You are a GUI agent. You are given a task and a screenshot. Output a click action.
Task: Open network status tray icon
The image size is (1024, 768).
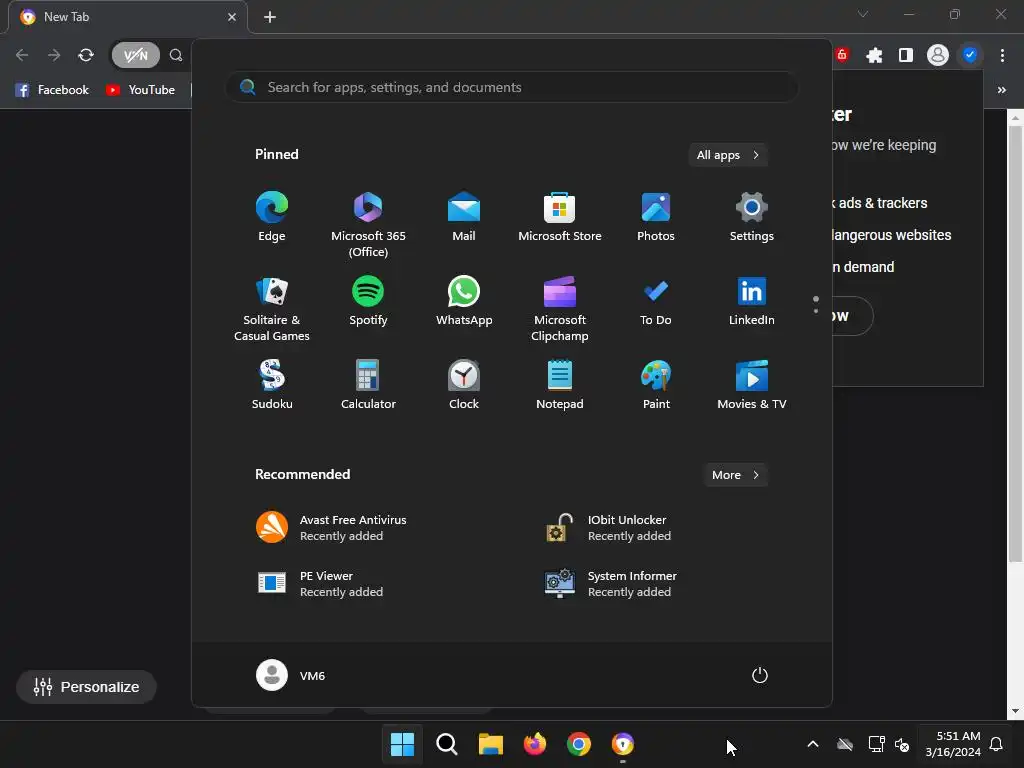click(876, 744)
